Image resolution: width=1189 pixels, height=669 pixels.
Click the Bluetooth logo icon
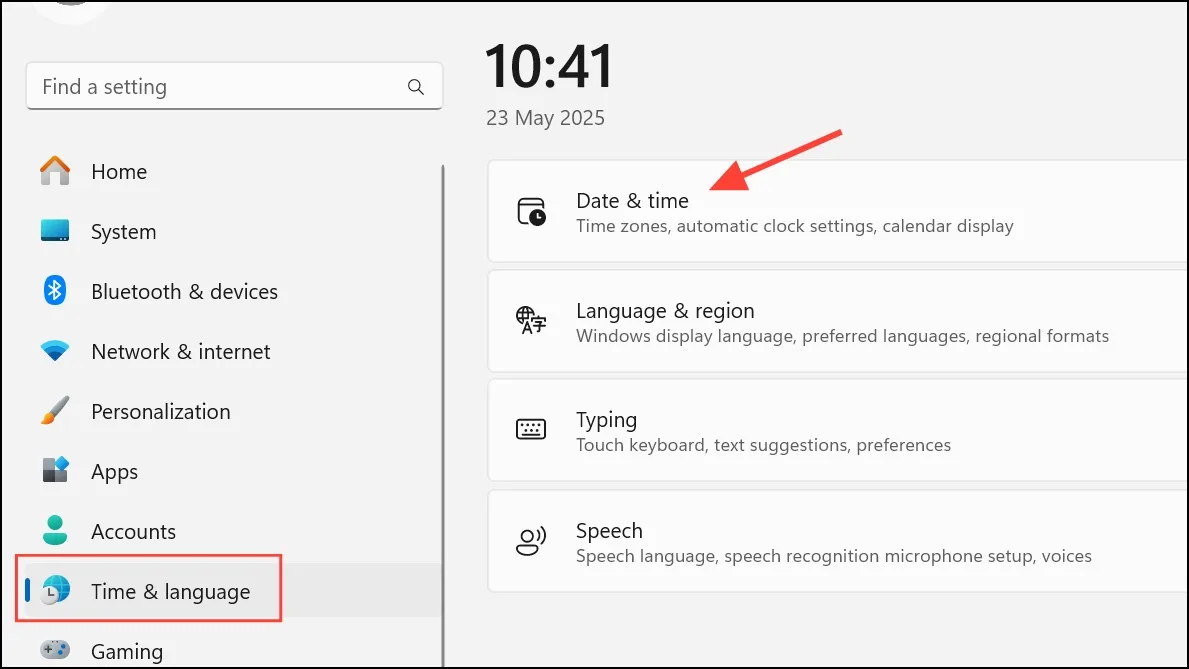(x=55, y=291)
